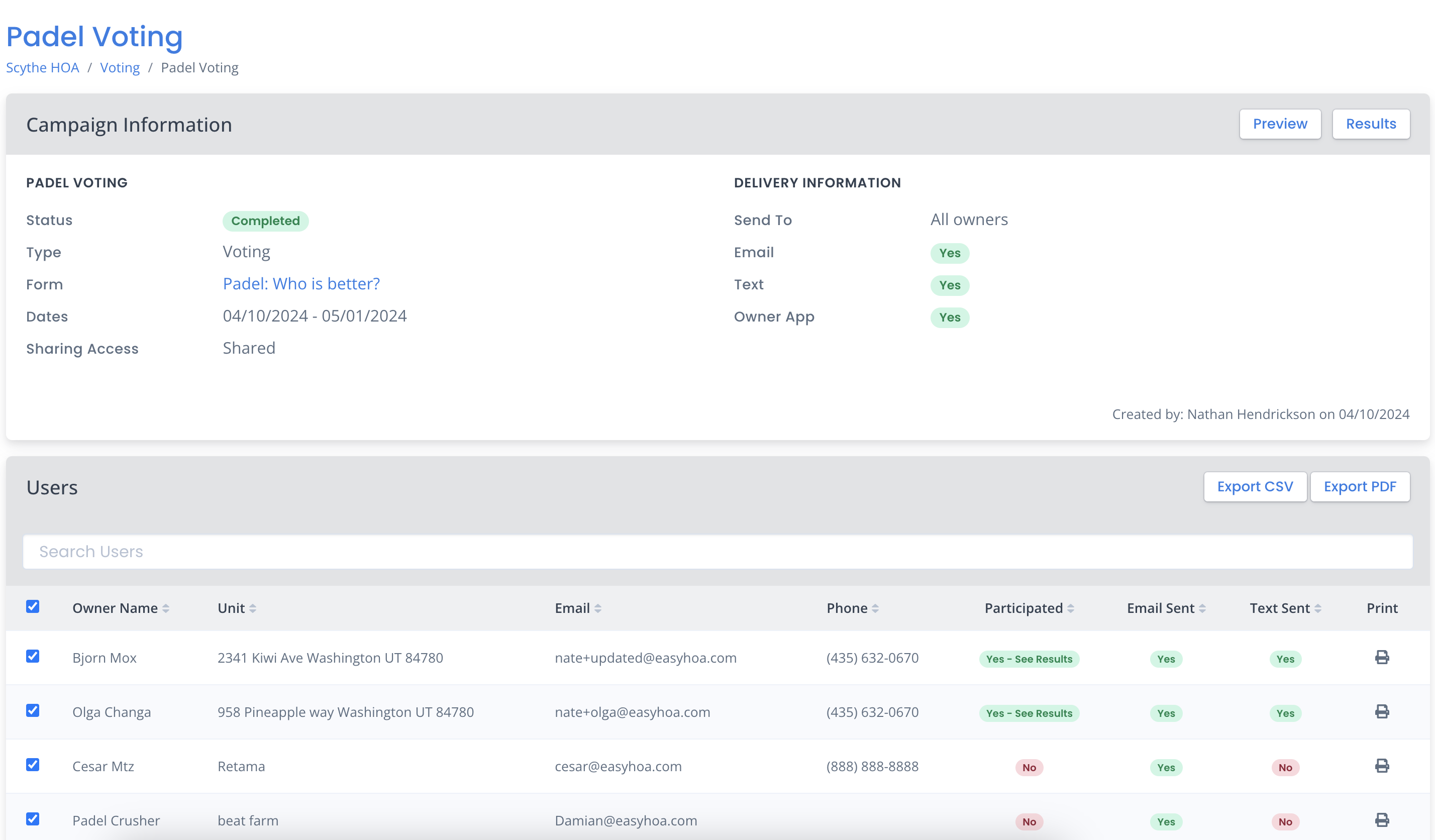
Task: Sort users by Unit column
Action: tap(252, 608)
